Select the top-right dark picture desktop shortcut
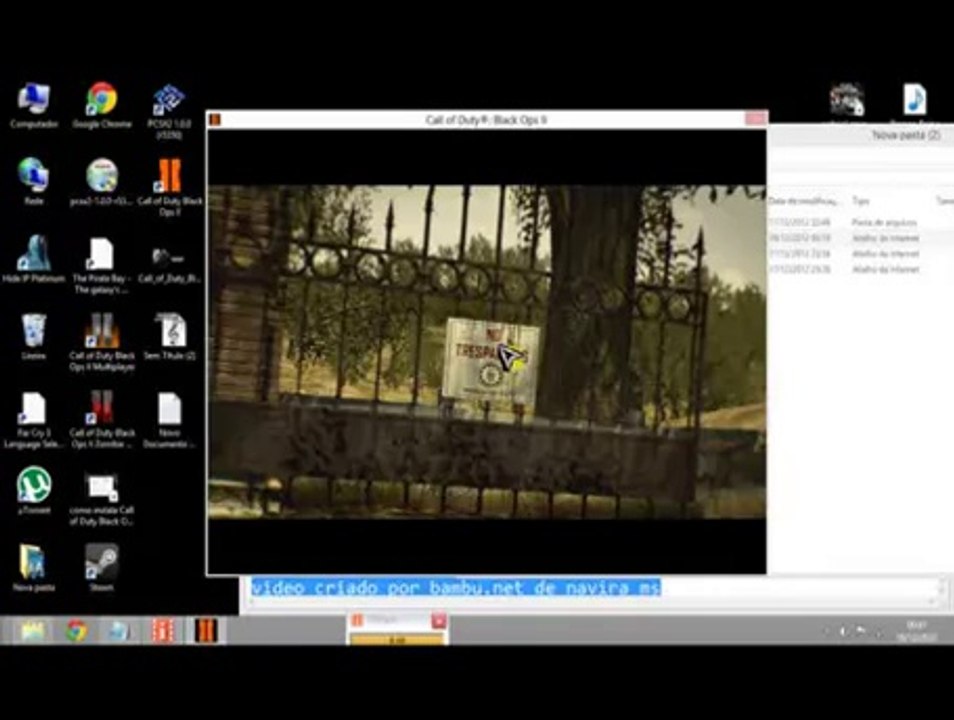 pos(846,99)
